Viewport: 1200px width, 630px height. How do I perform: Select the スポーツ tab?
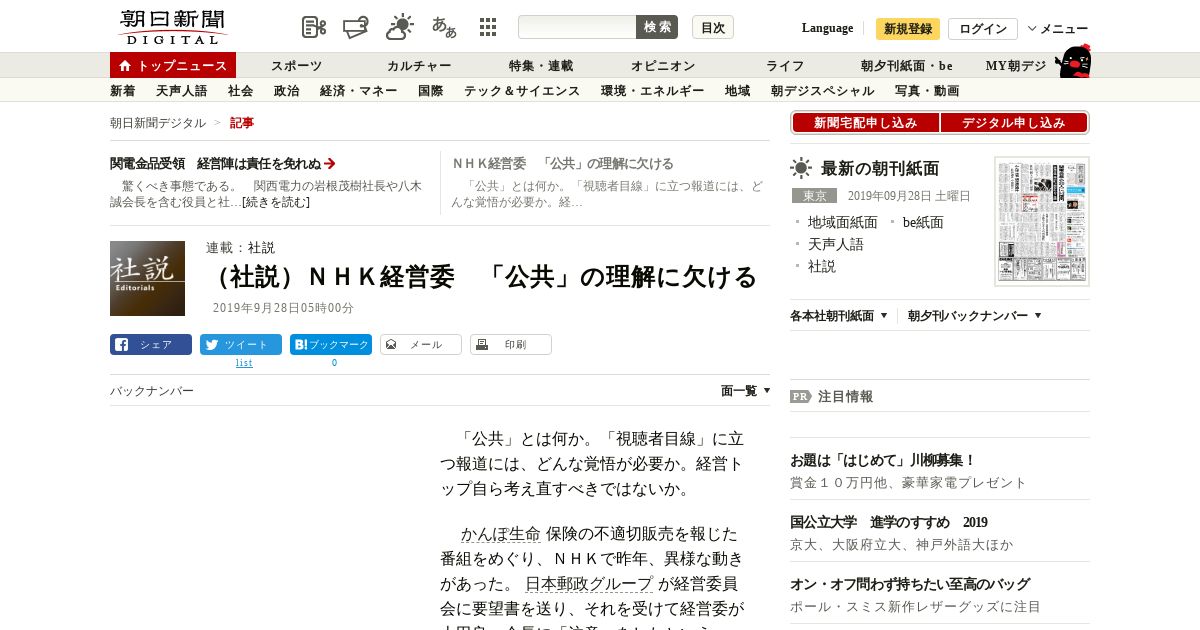(x=296, y=66)
